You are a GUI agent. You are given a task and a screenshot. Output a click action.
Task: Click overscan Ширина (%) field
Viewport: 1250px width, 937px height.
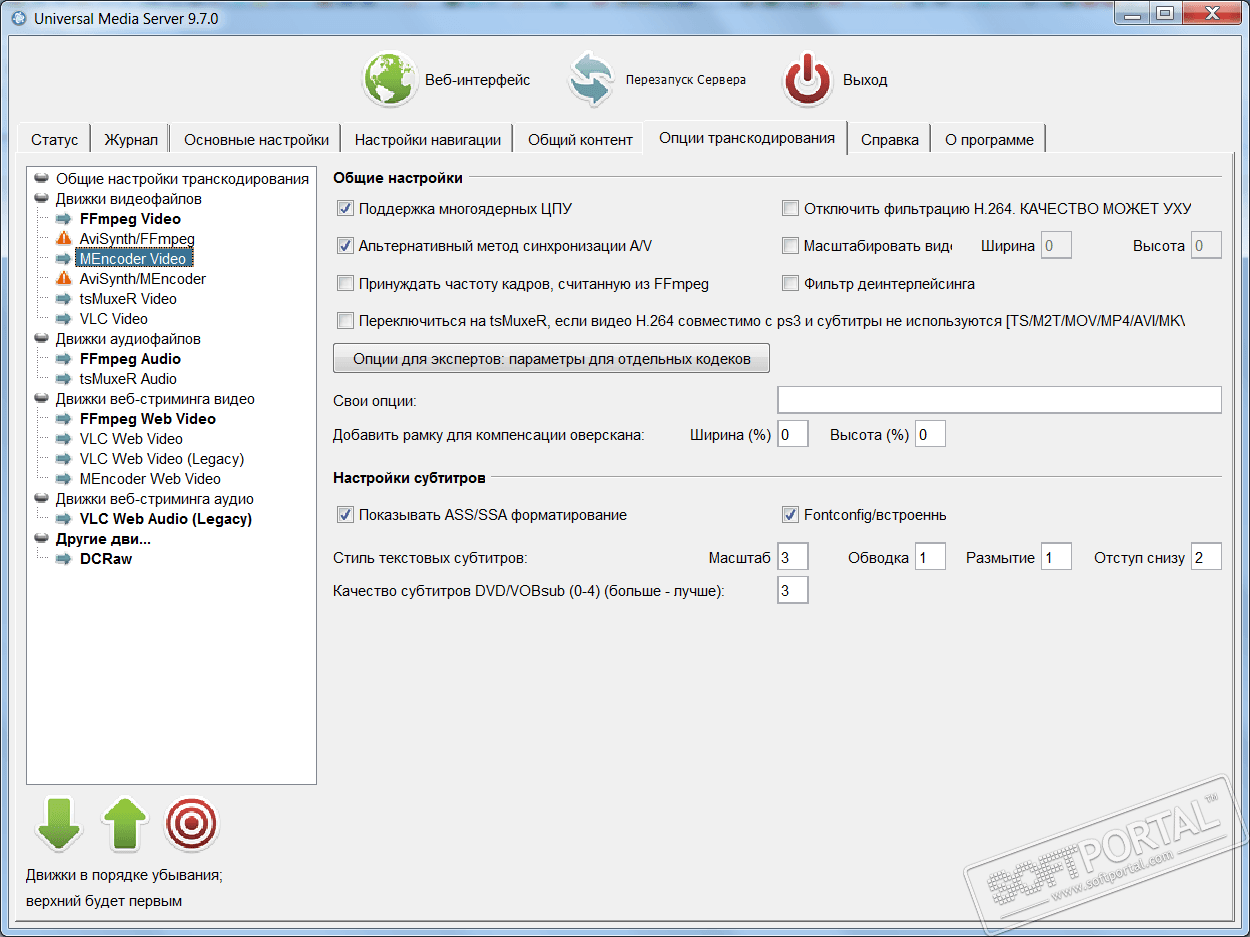click(792, 434)
